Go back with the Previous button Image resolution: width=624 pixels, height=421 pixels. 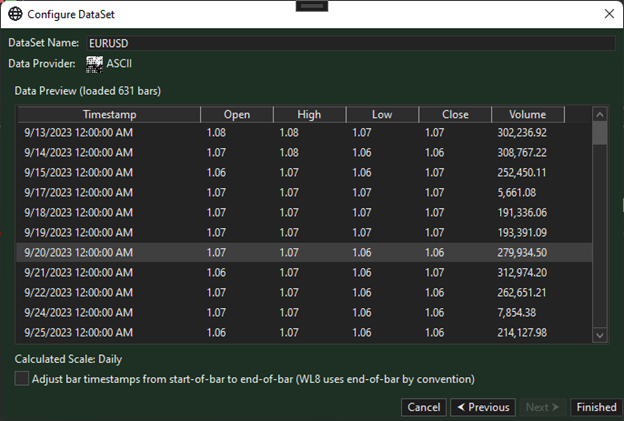pyautogui.click(x=482, y=407)
